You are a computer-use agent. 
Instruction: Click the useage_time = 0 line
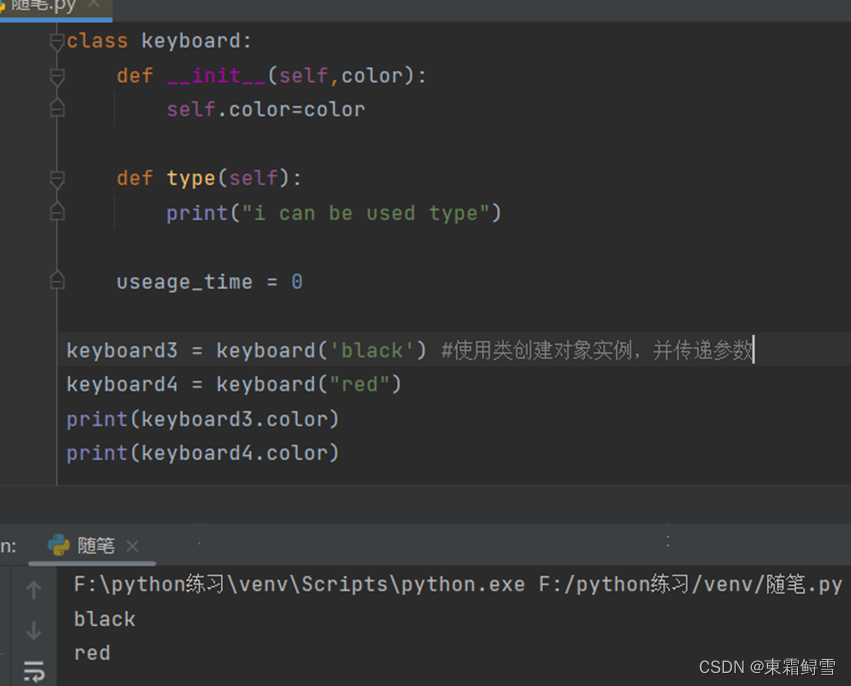point(209,282)
